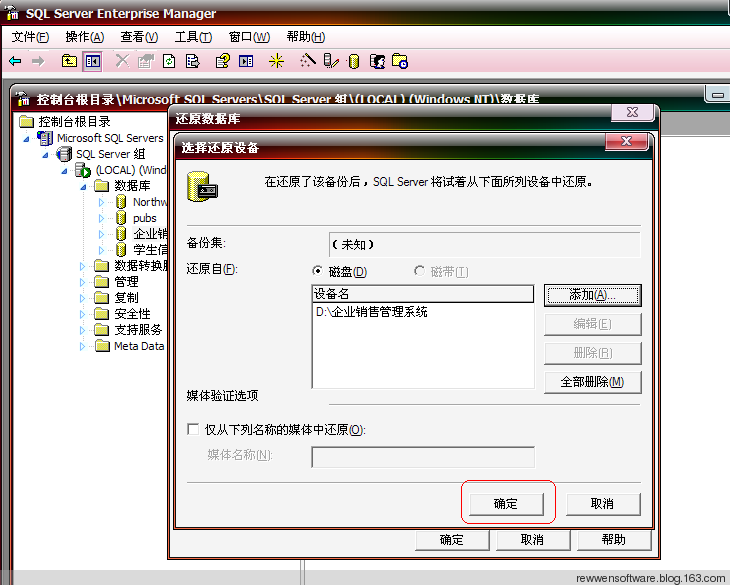
Task: Click the Up One Level folder icon
Action: point(69,61)
